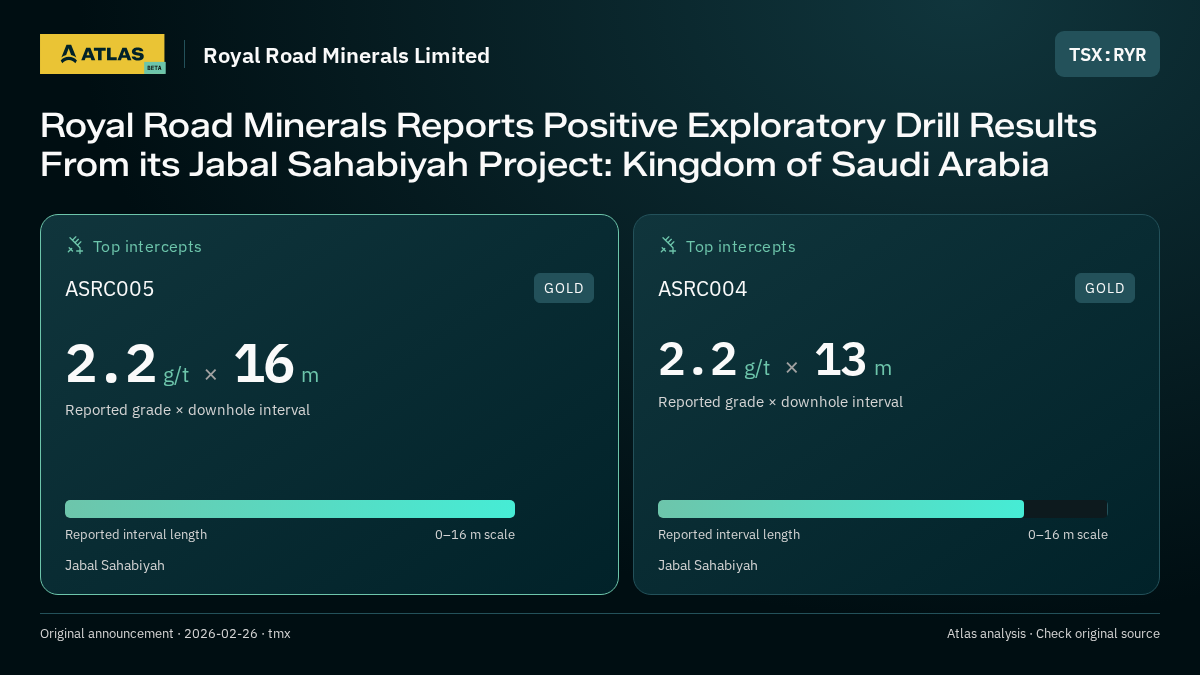Image resolution: width=1200 pixels, height=675 pixels.
Task: Select the ASRC004 hole ID text
Action: 703,289
